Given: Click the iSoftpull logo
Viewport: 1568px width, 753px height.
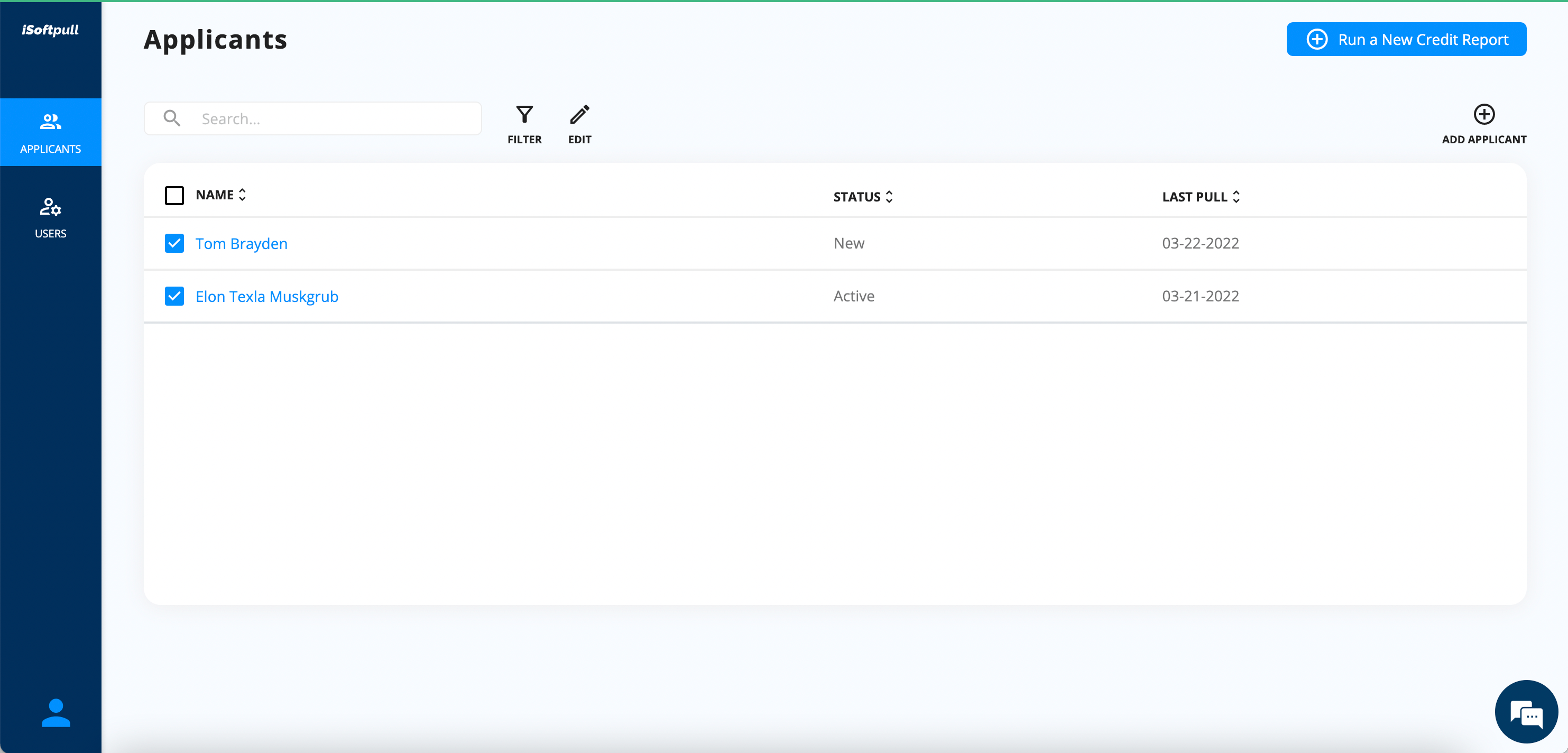Looking at the screenshot, I should (x=51, y=30).
